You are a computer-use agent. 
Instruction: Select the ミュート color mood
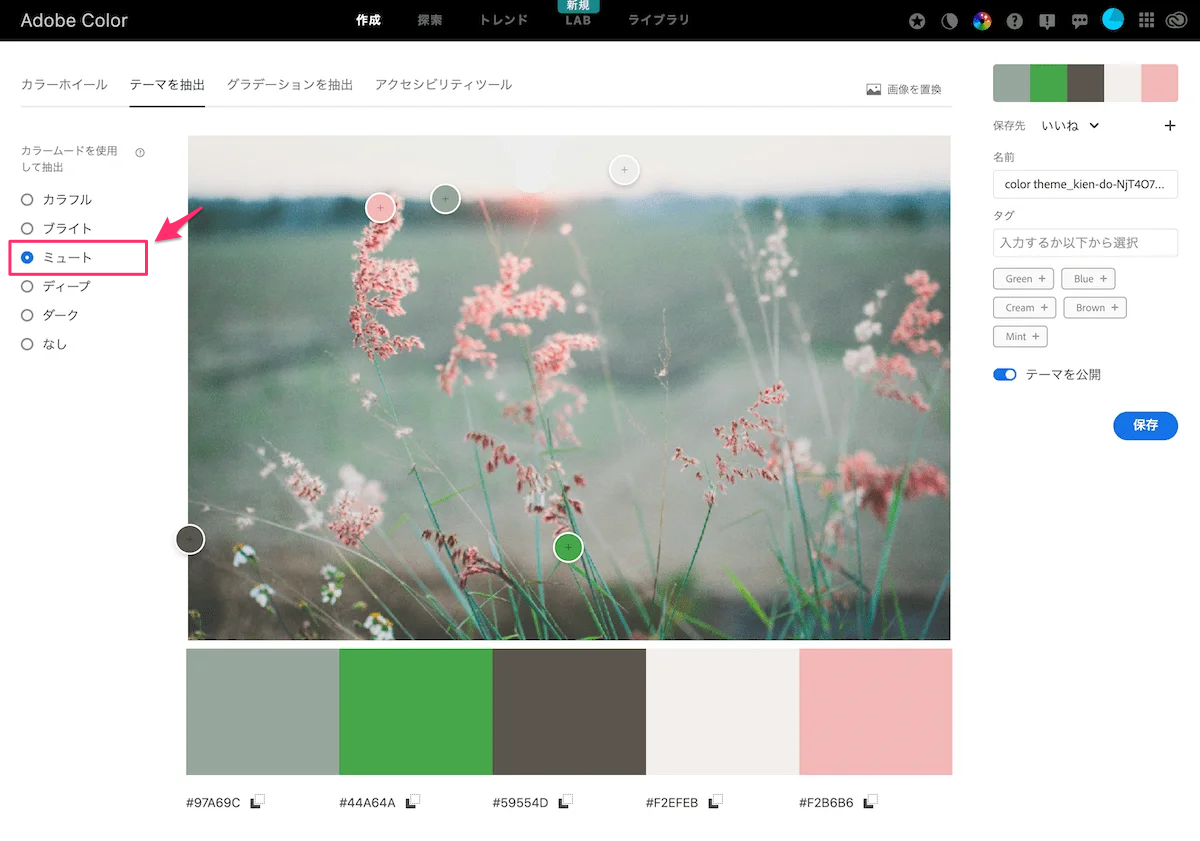coord(27,257)
